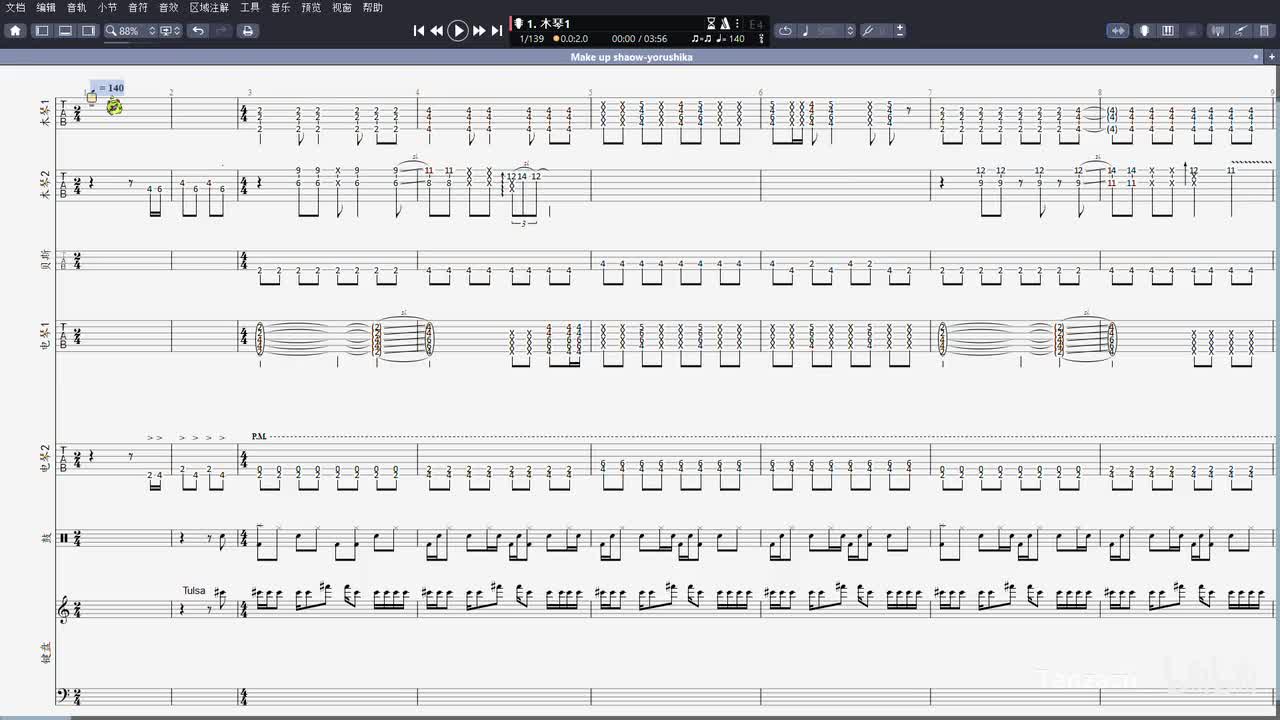Image resolution: width=1280 pixels, height=720 pixels.
Task: Open the 工具 menu
Action: 250,7
